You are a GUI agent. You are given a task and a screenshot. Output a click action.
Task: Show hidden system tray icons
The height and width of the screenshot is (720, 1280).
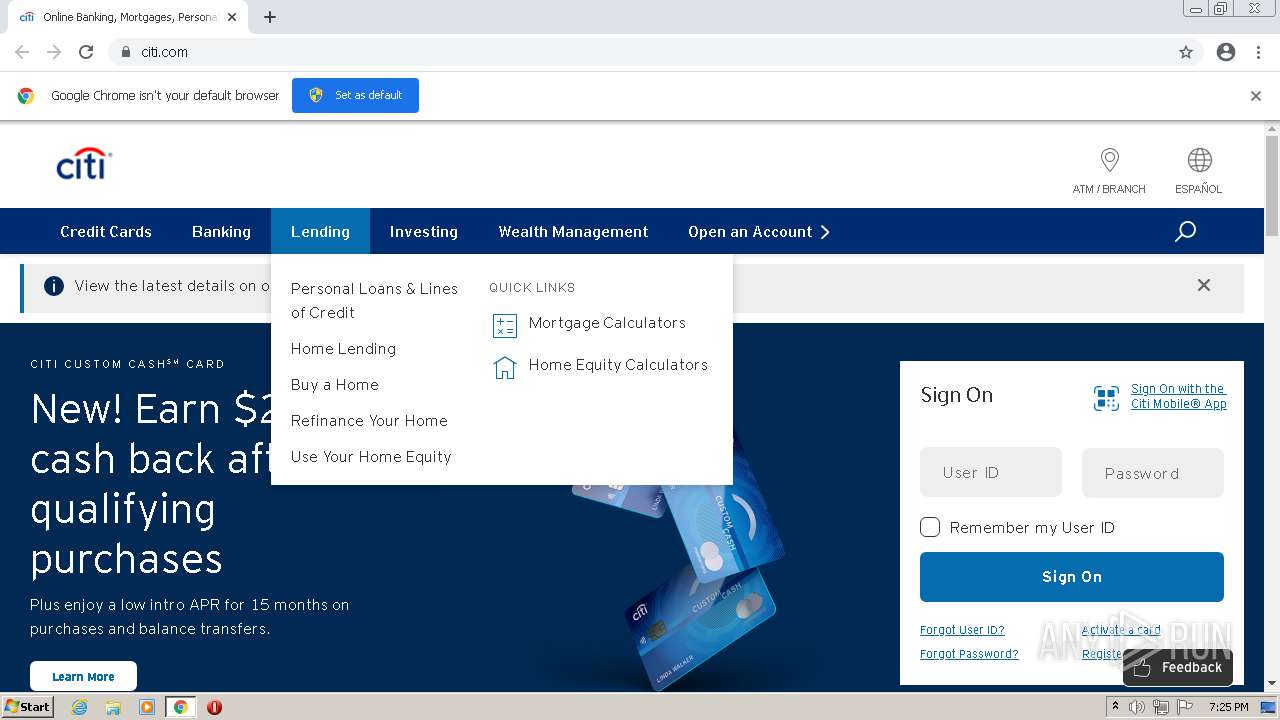pyautogui.click(x=1115, y=707)
